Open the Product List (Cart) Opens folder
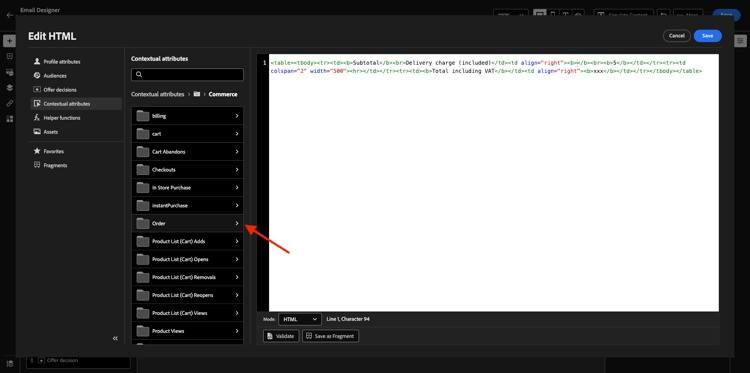This screenshot has width=750, height=373. [188, 259]
